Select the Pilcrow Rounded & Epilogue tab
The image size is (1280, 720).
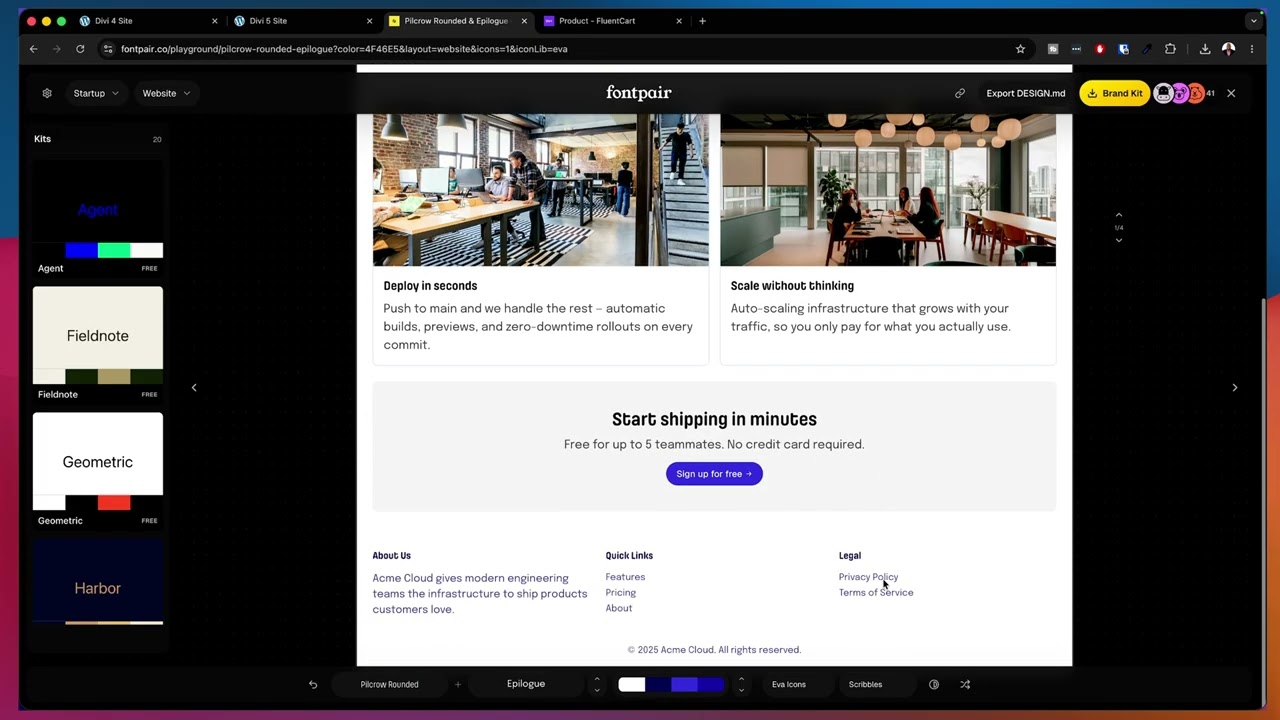[459, 21]
